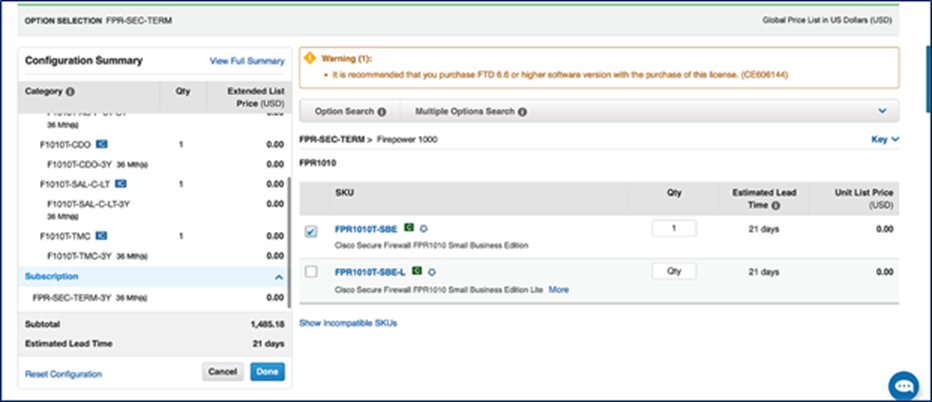The image size is (932, 402).
Task: Uncheck the FPR1010T-SBE checkbox
Action: [311, 232]
